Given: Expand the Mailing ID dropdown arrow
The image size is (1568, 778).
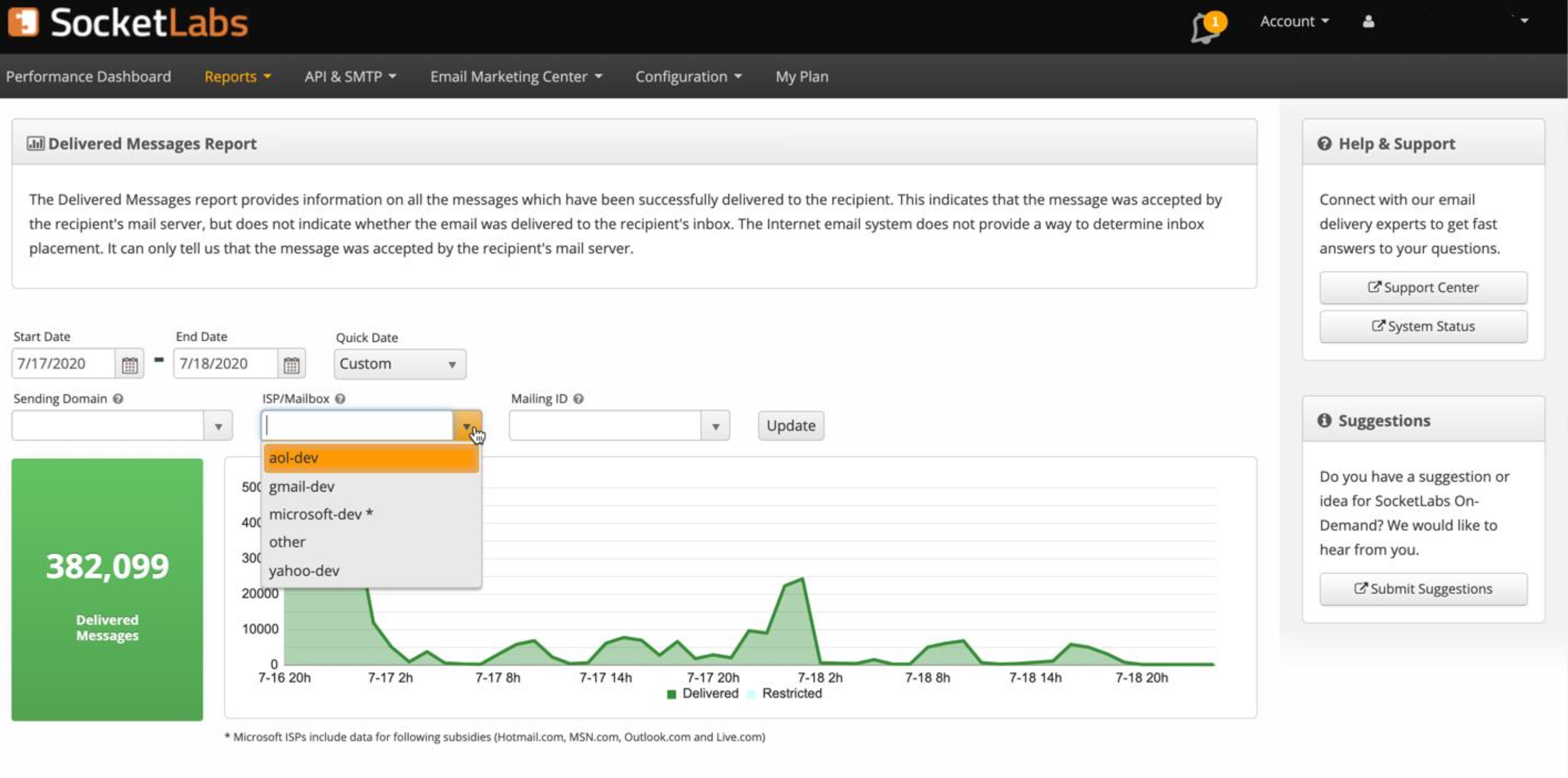Looking at the screenshot, I should pyautogui.click(x=716, y=426).
